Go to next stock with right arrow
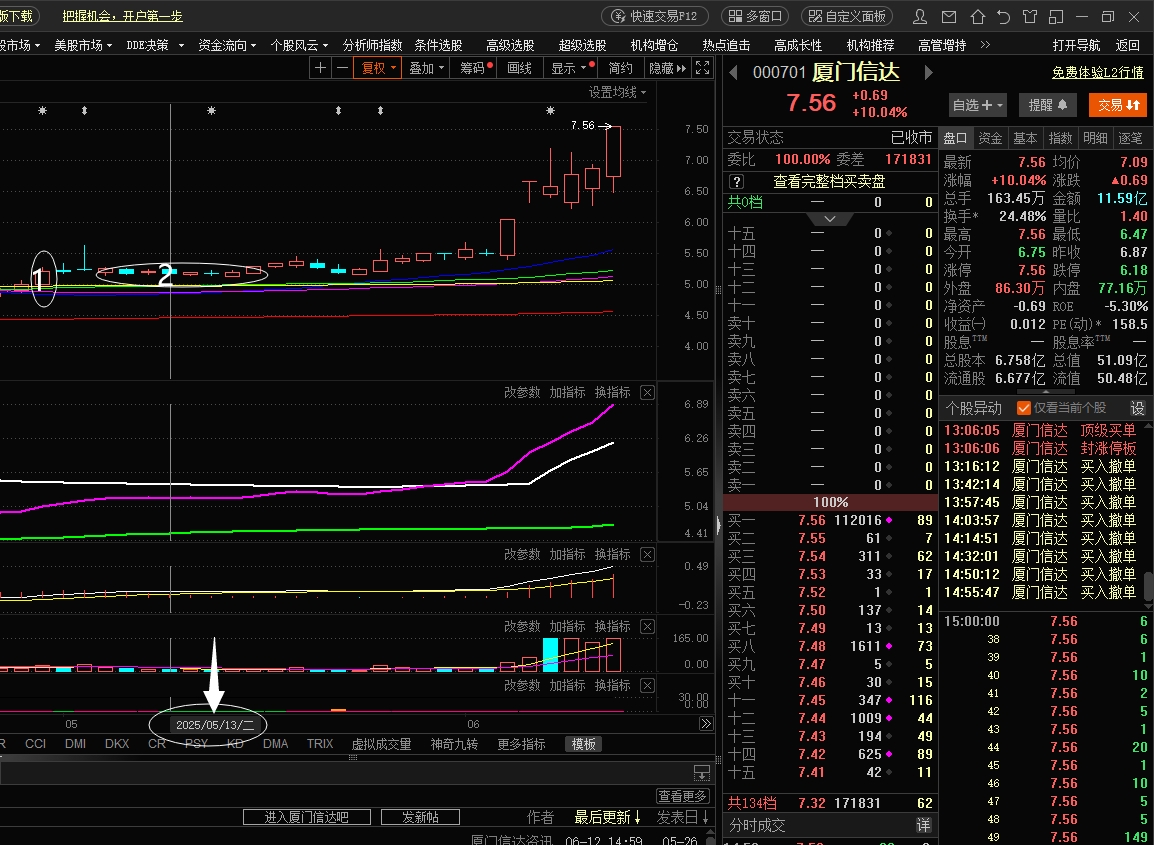1154x845 pixels. pos(929,72)
